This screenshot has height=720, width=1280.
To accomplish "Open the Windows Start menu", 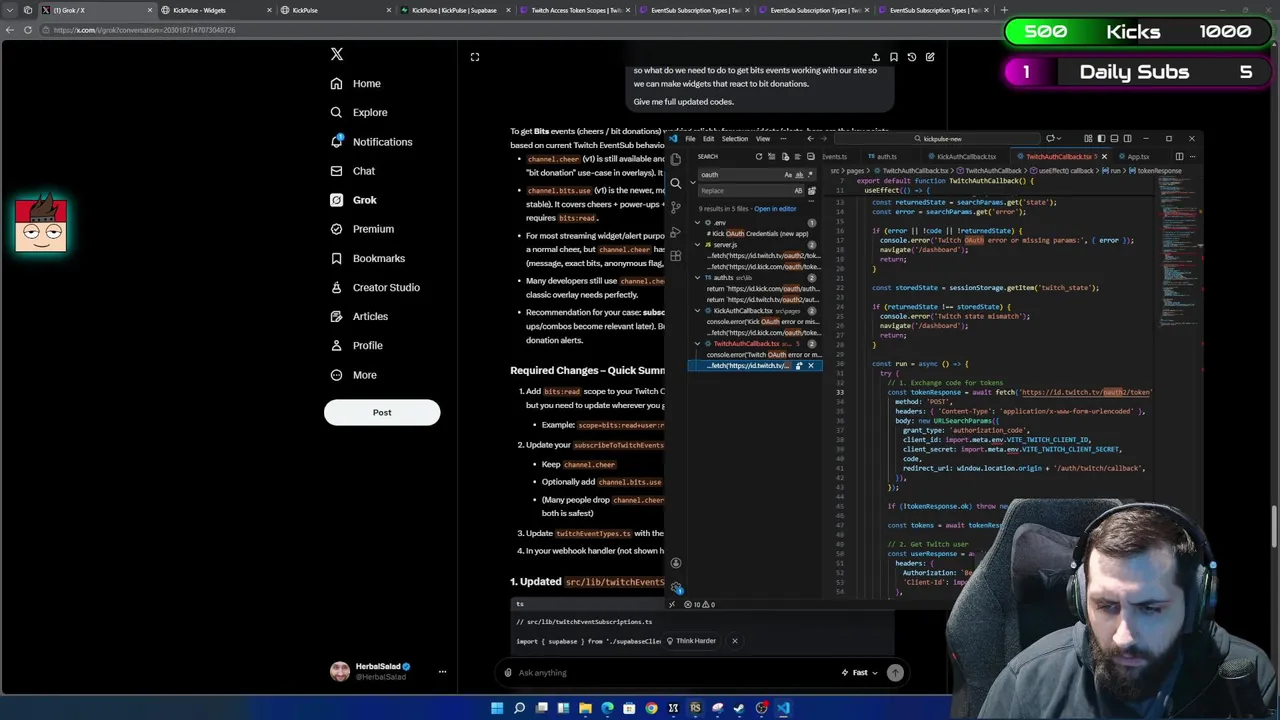I will pos(497,708).
